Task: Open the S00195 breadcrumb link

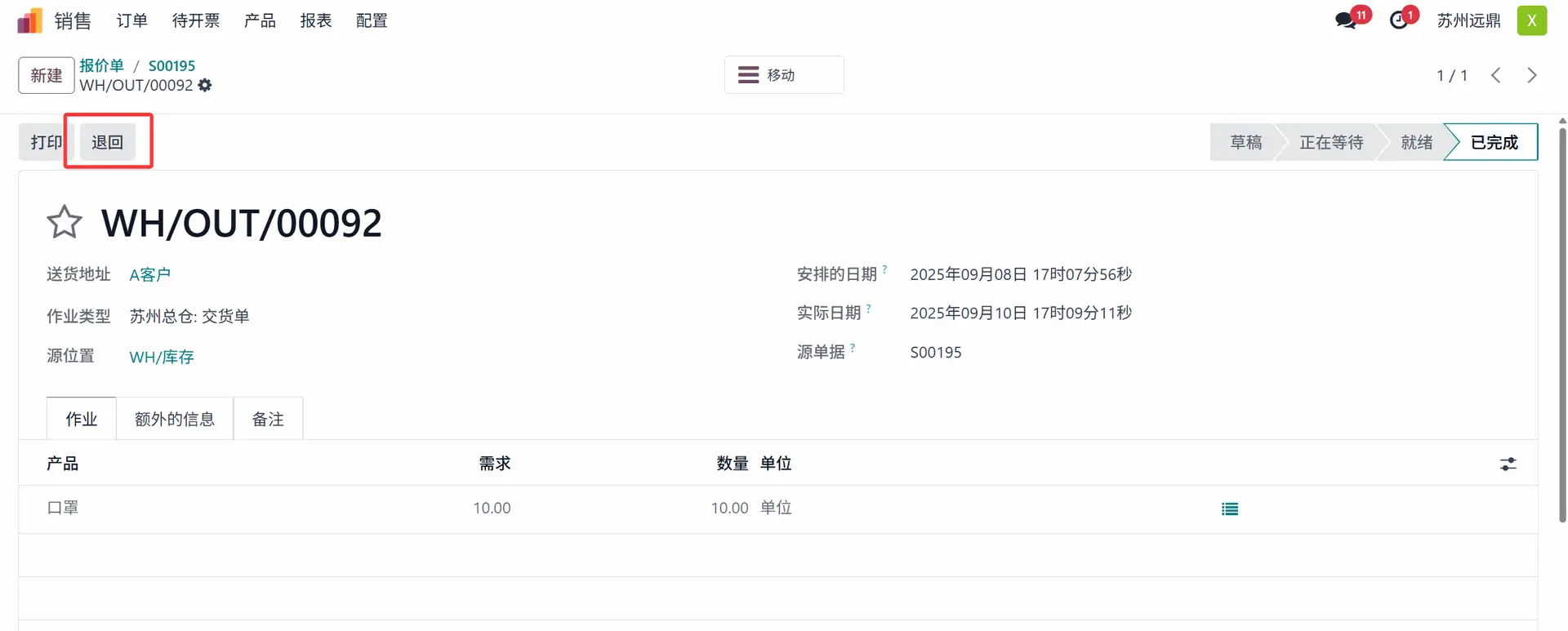Action: [x=171, y=65]
